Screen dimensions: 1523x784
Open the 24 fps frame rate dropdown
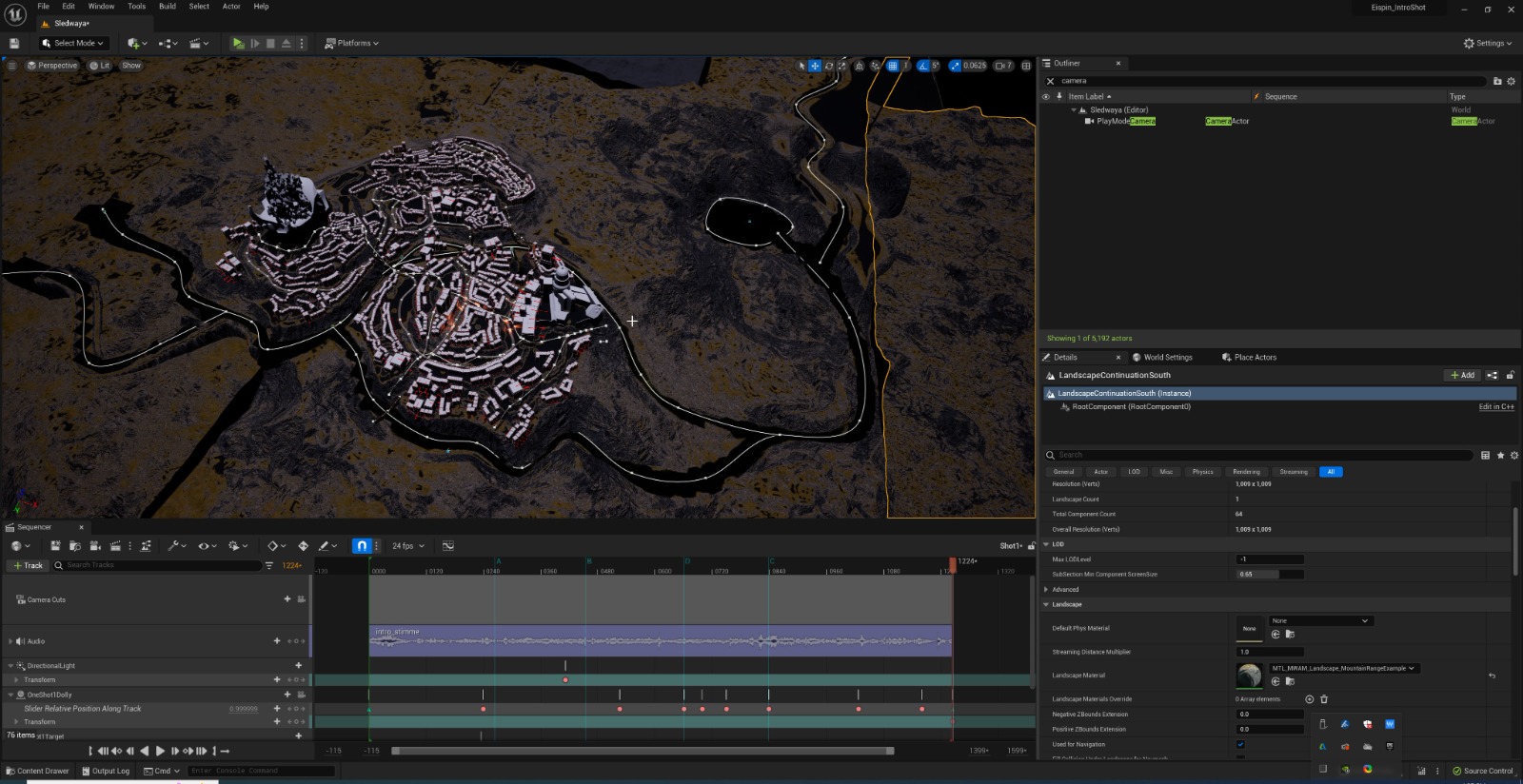coord(408,546)
